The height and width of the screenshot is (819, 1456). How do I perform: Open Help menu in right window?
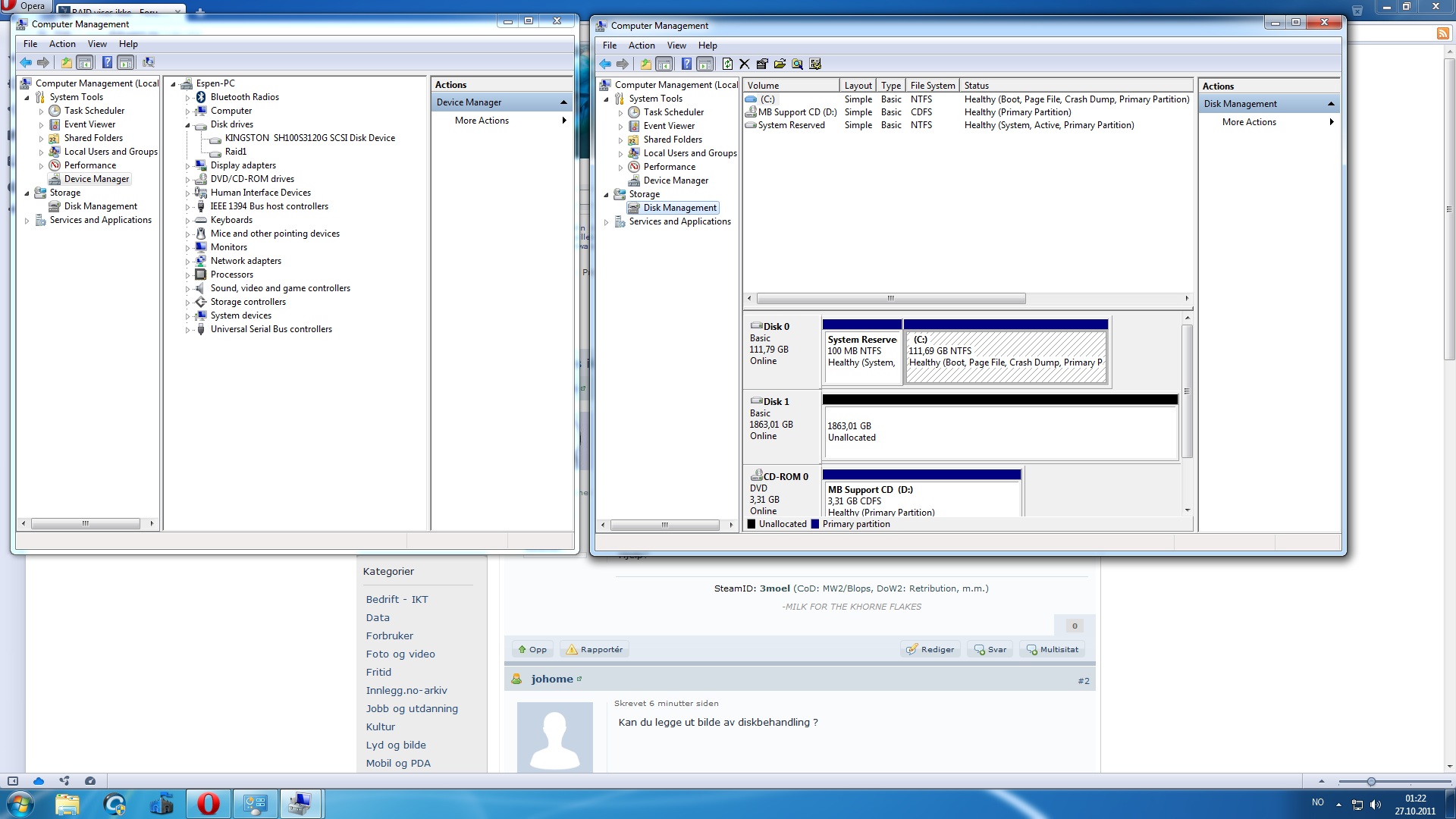pyautogui.click(x=708, y=45)
